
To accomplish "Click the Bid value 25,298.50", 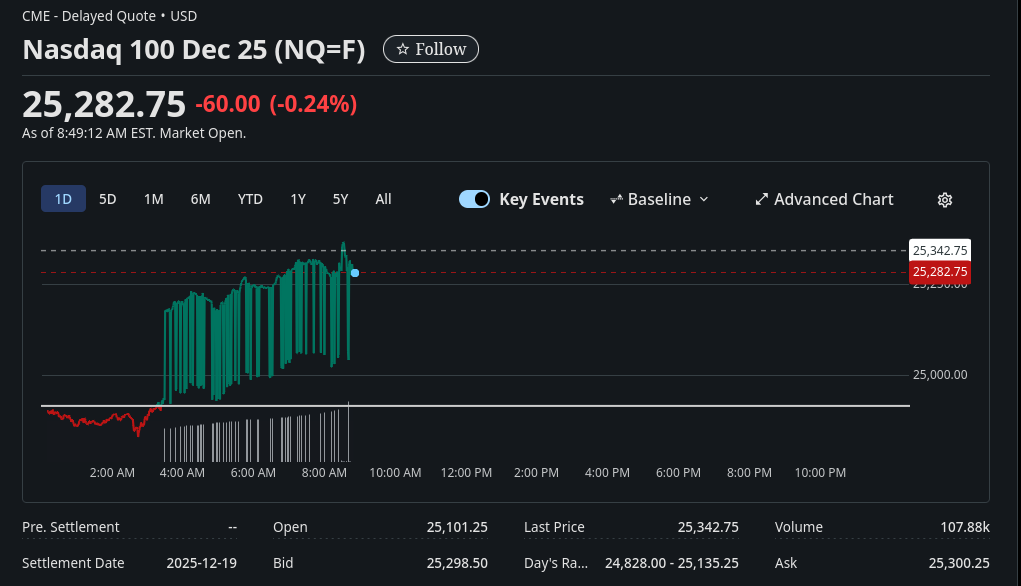I will (457, 563).
